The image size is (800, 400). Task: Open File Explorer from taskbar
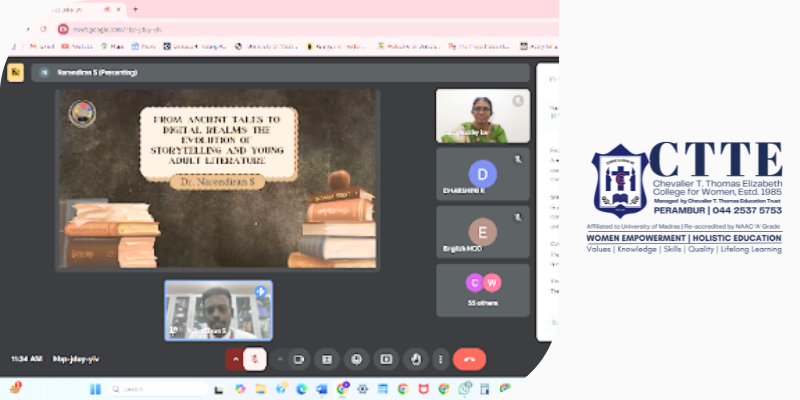coord(261,389)
